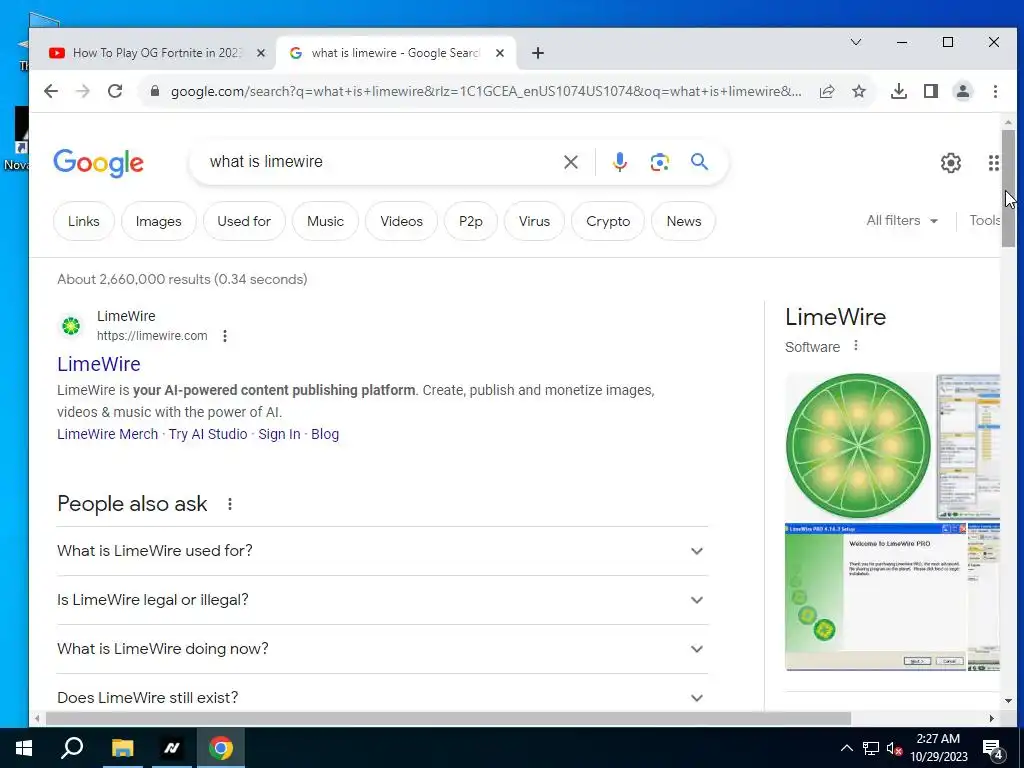The image size is (1024, 768).
Task: Select the Music filter chip
Action: click(325, 221)
